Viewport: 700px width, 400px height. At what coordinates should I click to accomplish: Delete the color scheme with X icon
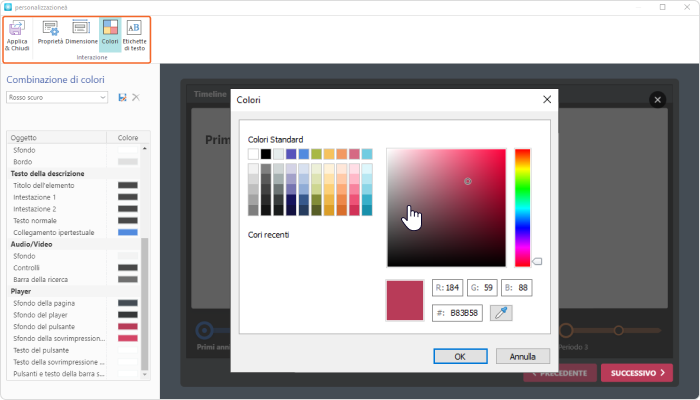coord(136,97)
